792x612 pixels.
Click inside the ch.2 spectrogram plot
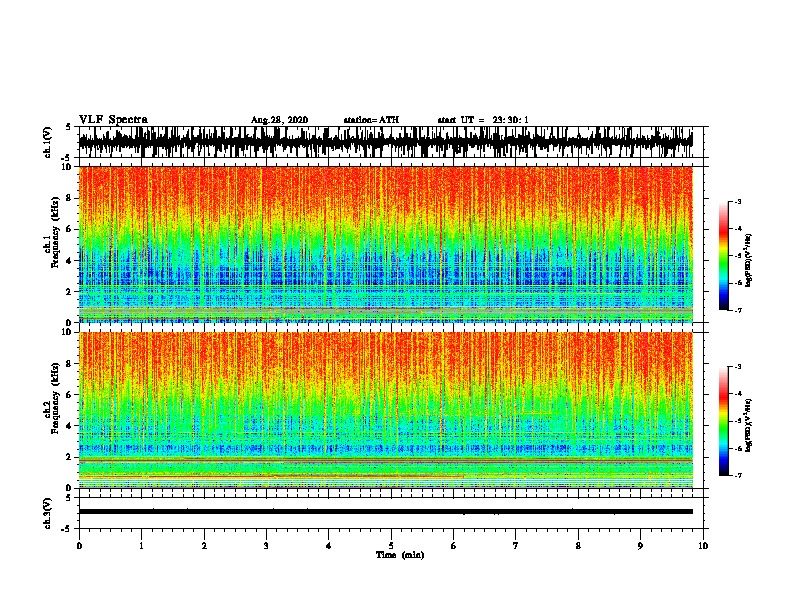pos(385,410)
